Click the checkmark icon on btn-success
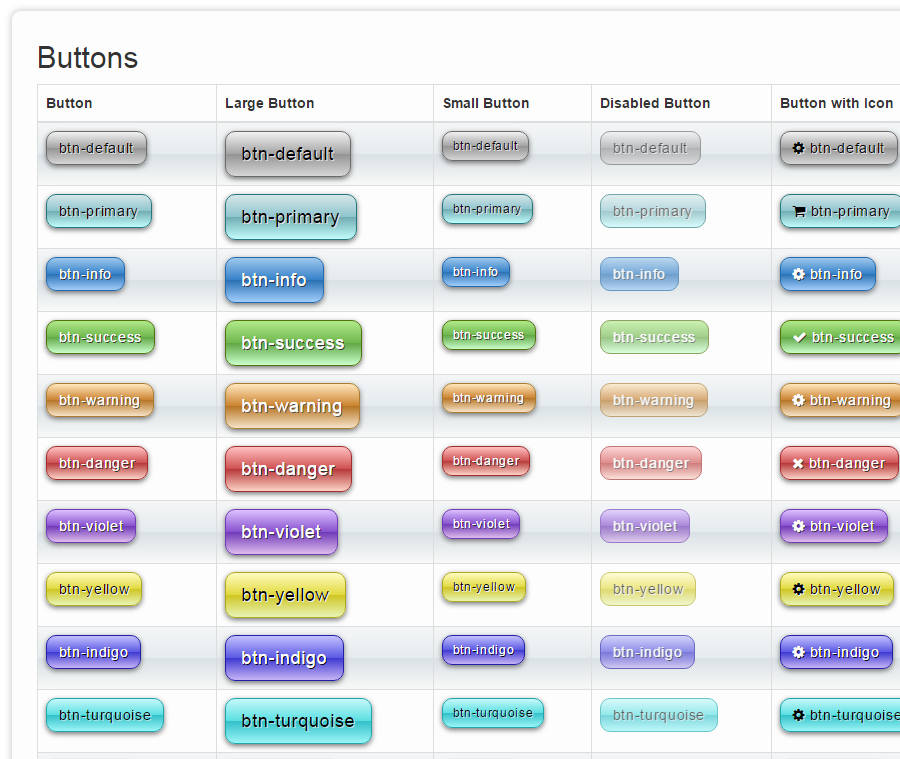The width and height of the screenshot is (900, 759). pyautogui.click(x=799, y=337)
